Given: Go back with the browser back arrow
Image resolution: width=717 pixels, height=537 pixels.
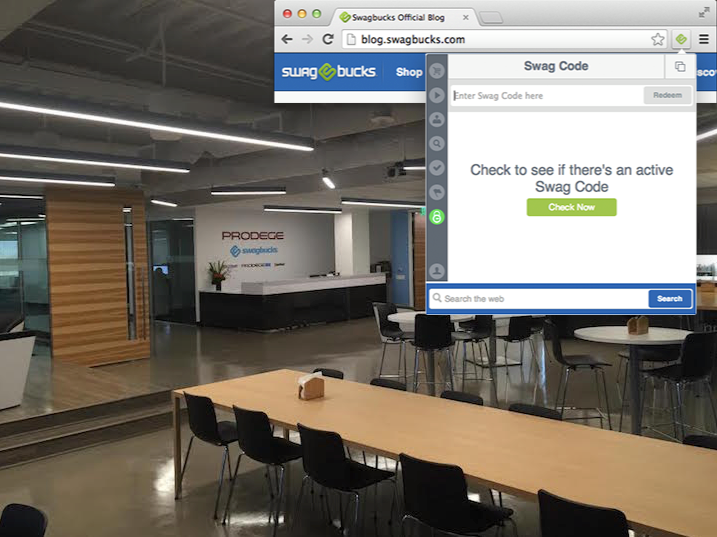Looking at the screenshot, I should coord(287,39).
